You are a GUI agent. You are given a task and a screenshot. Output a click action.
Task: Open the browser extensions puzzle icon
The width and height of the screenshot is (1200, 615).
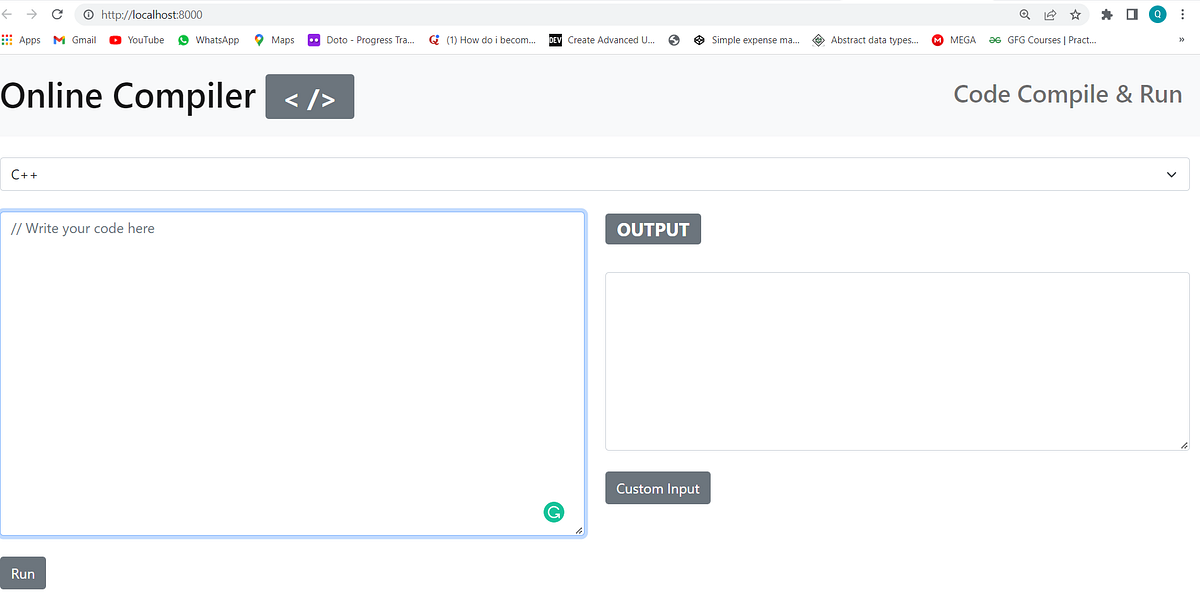click(x=1106, y=15)
